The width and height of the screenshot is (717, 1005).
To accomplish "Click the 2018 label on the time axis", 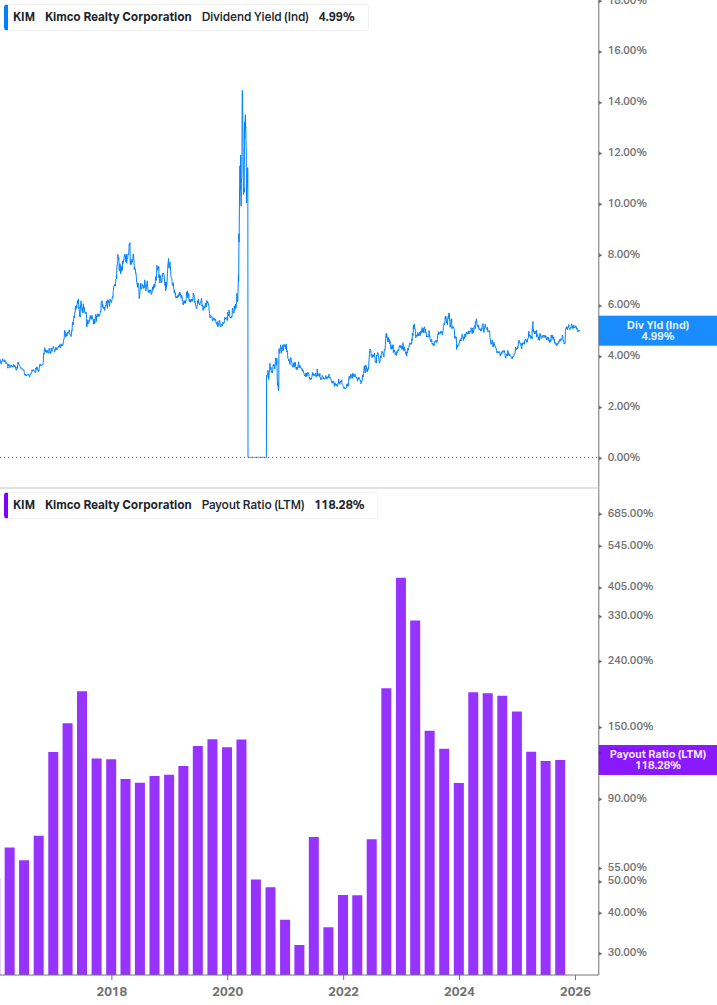I will point(112,990).
